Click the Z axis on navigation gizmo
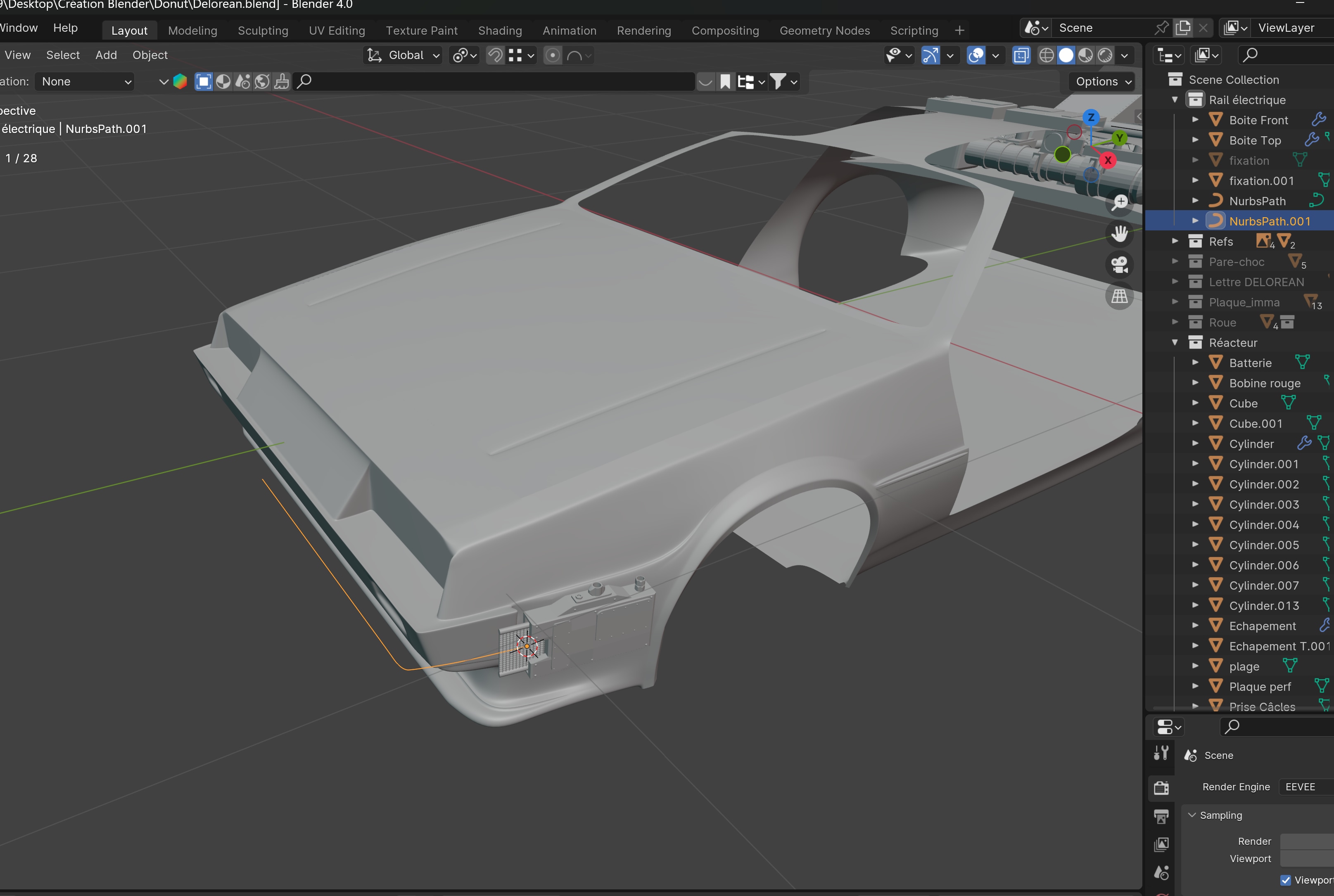1334x896 pixels. click(x=1091, y=117)
